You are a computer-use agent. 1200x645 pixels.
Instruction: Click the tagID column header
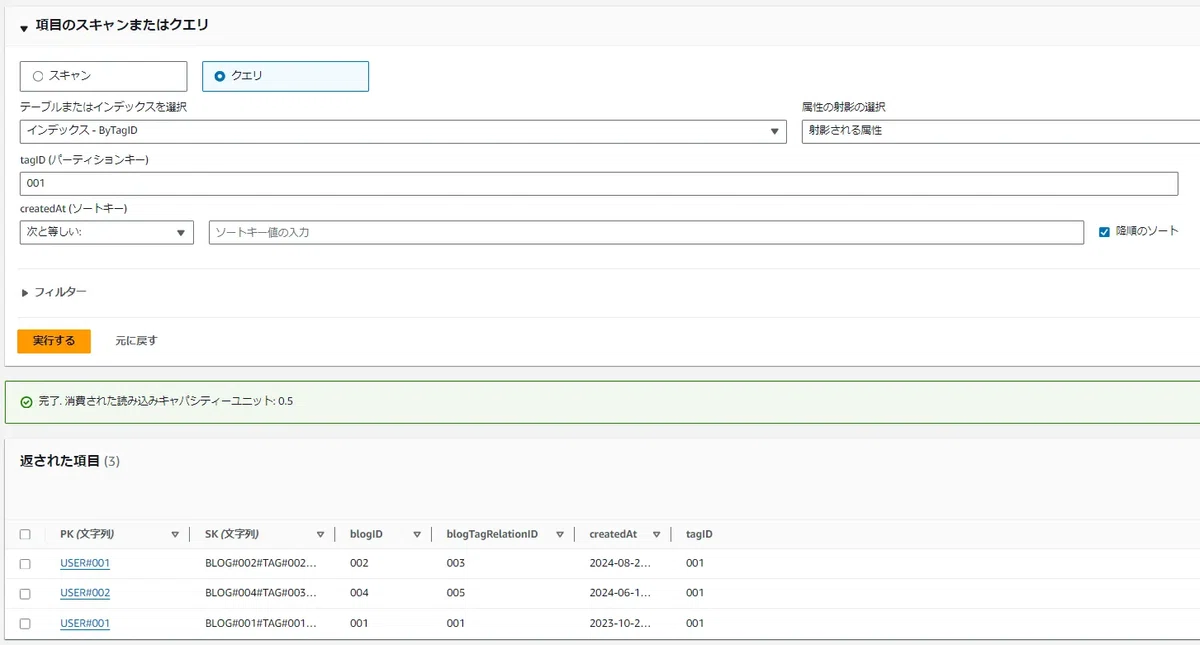(x=699, y=535)
